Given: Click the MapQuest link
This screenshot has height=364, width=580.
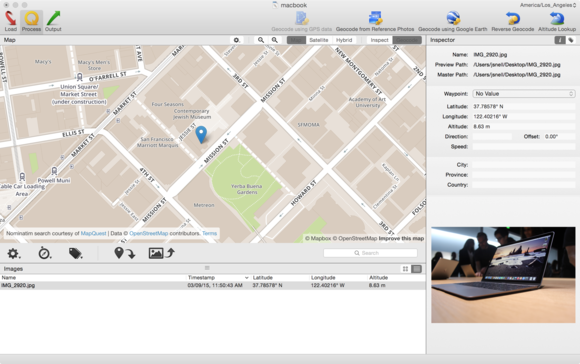Looking at the screenshot, I should pos(93,233).
